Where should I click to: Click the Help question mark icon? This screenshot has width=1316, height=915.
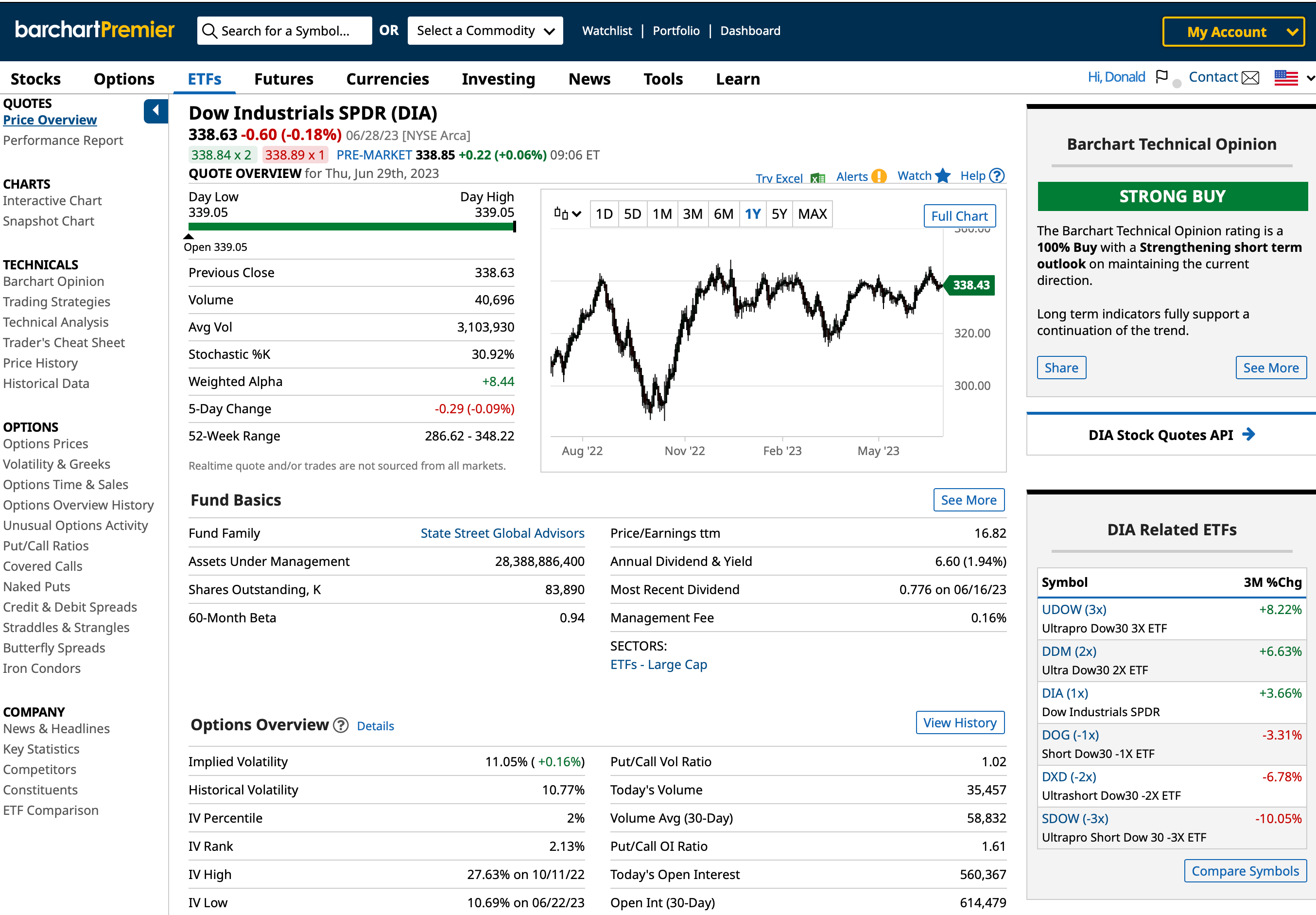pos(997,176)
